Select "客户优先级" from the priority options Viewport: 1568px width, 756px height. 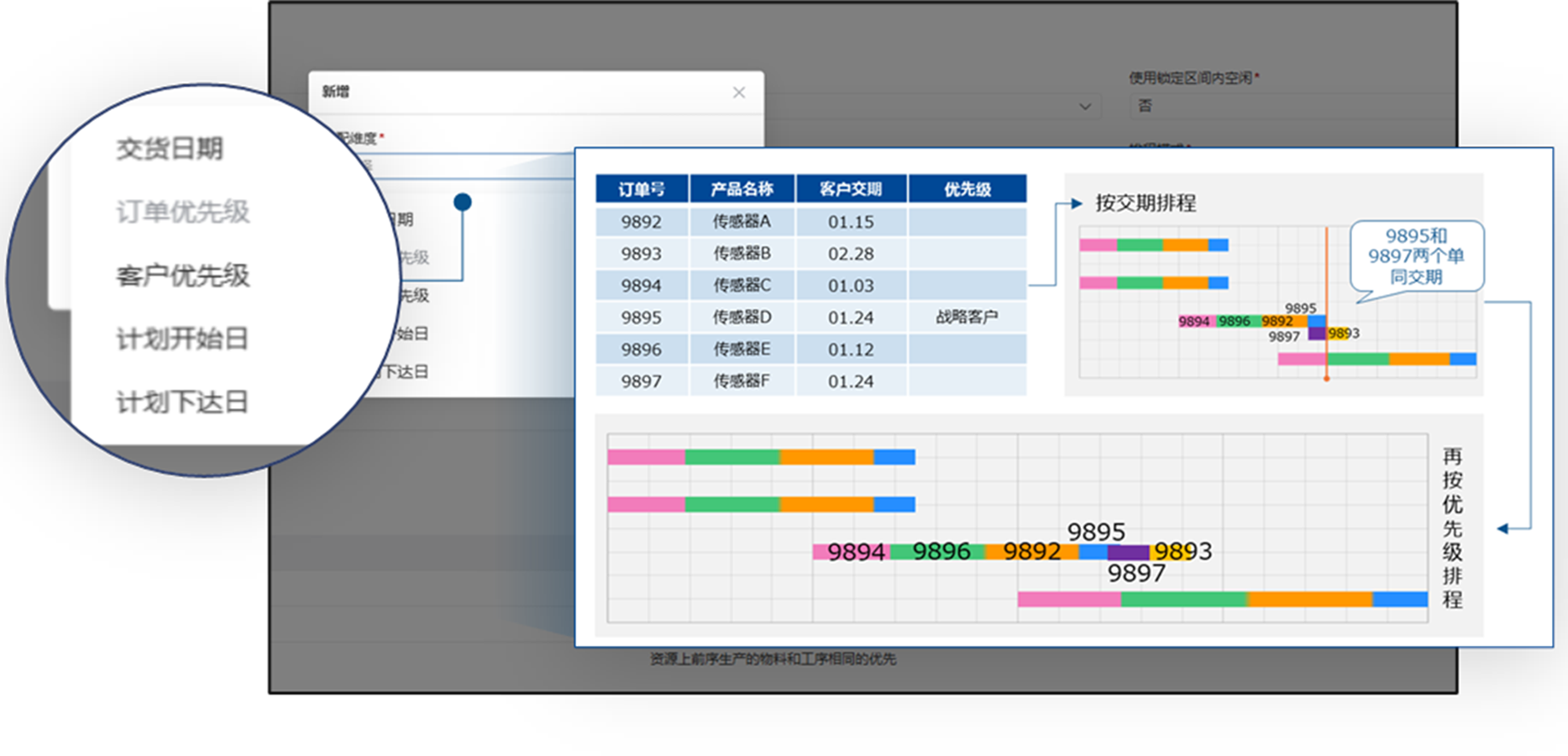pos(183,276)
